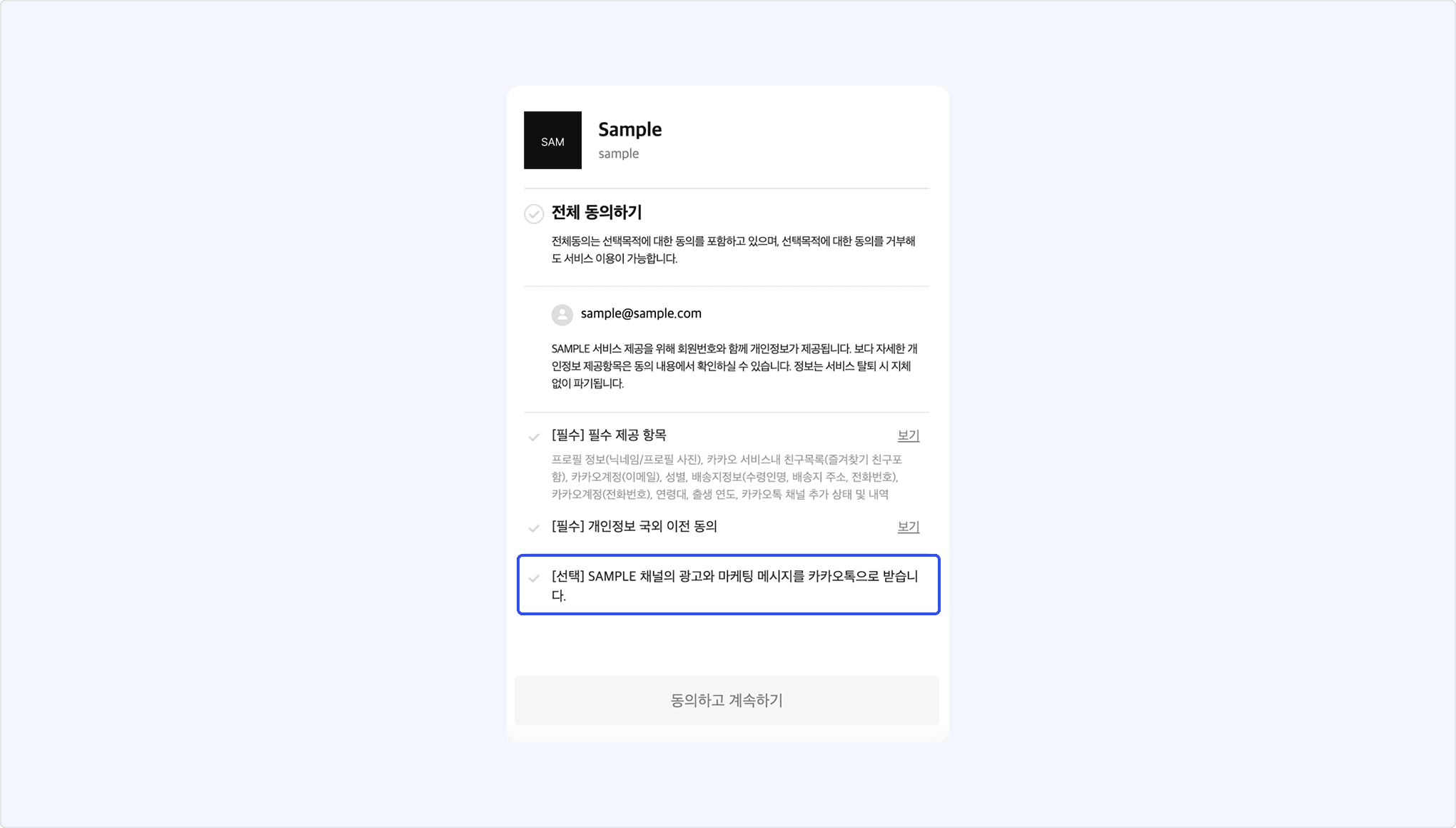The image size is (1456, 828).
Task: Click the 전체 동의하기 label text
Action: pos(597,212)
